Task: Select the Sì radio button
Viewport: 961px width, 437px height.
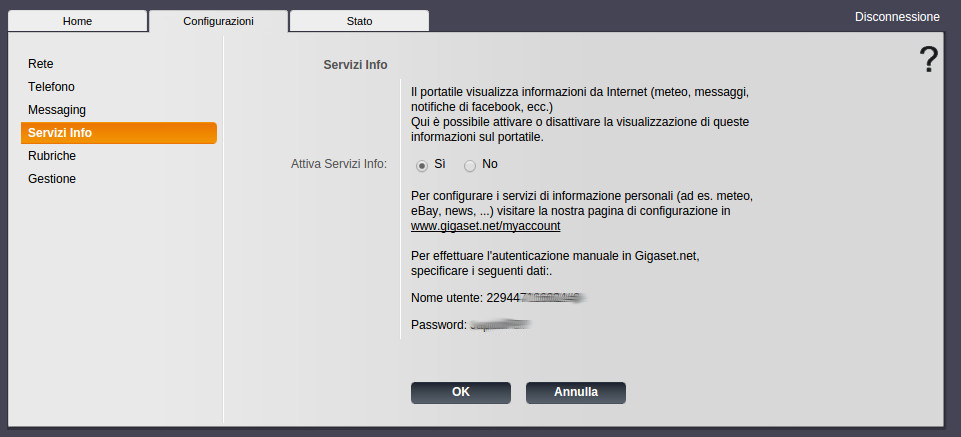Action: [422, 165]
